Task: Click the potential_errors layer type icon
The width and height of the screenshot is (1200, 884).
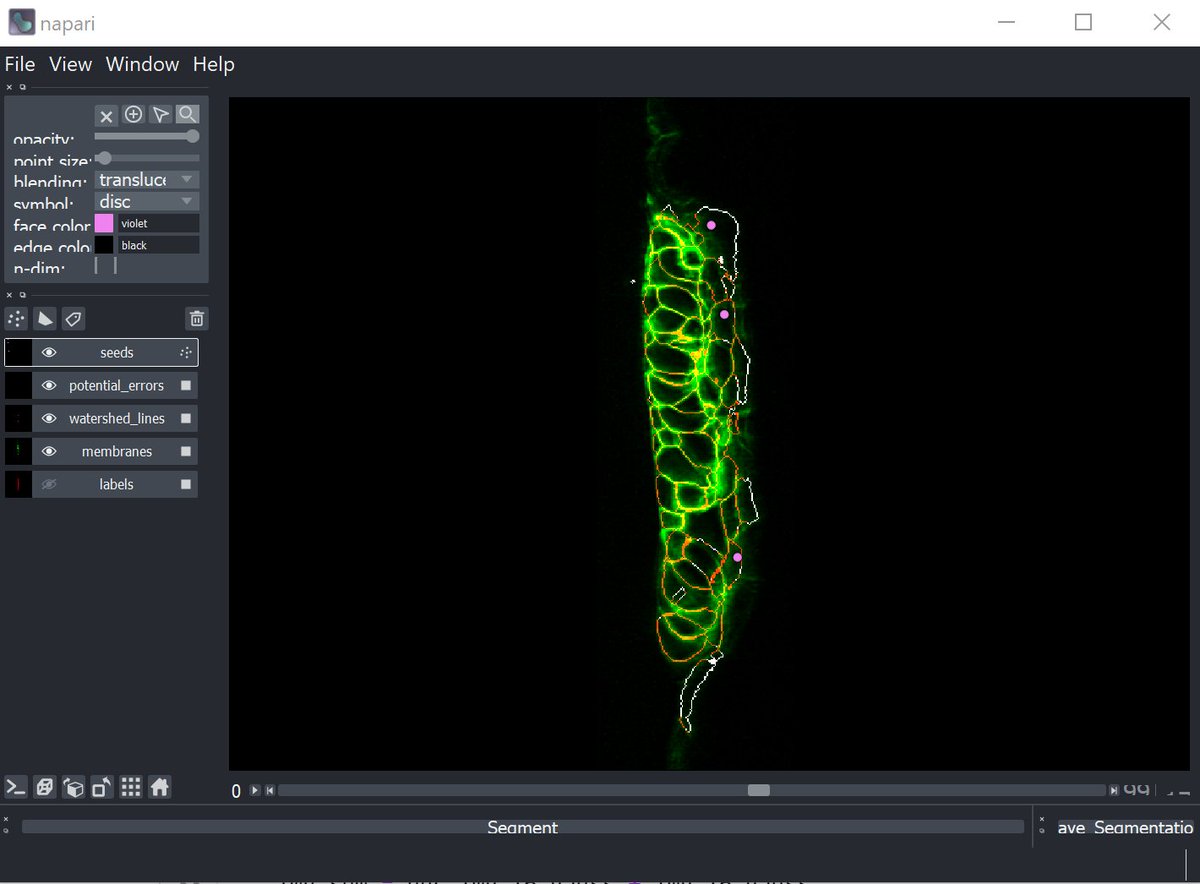Action: (x=185, y=385)
